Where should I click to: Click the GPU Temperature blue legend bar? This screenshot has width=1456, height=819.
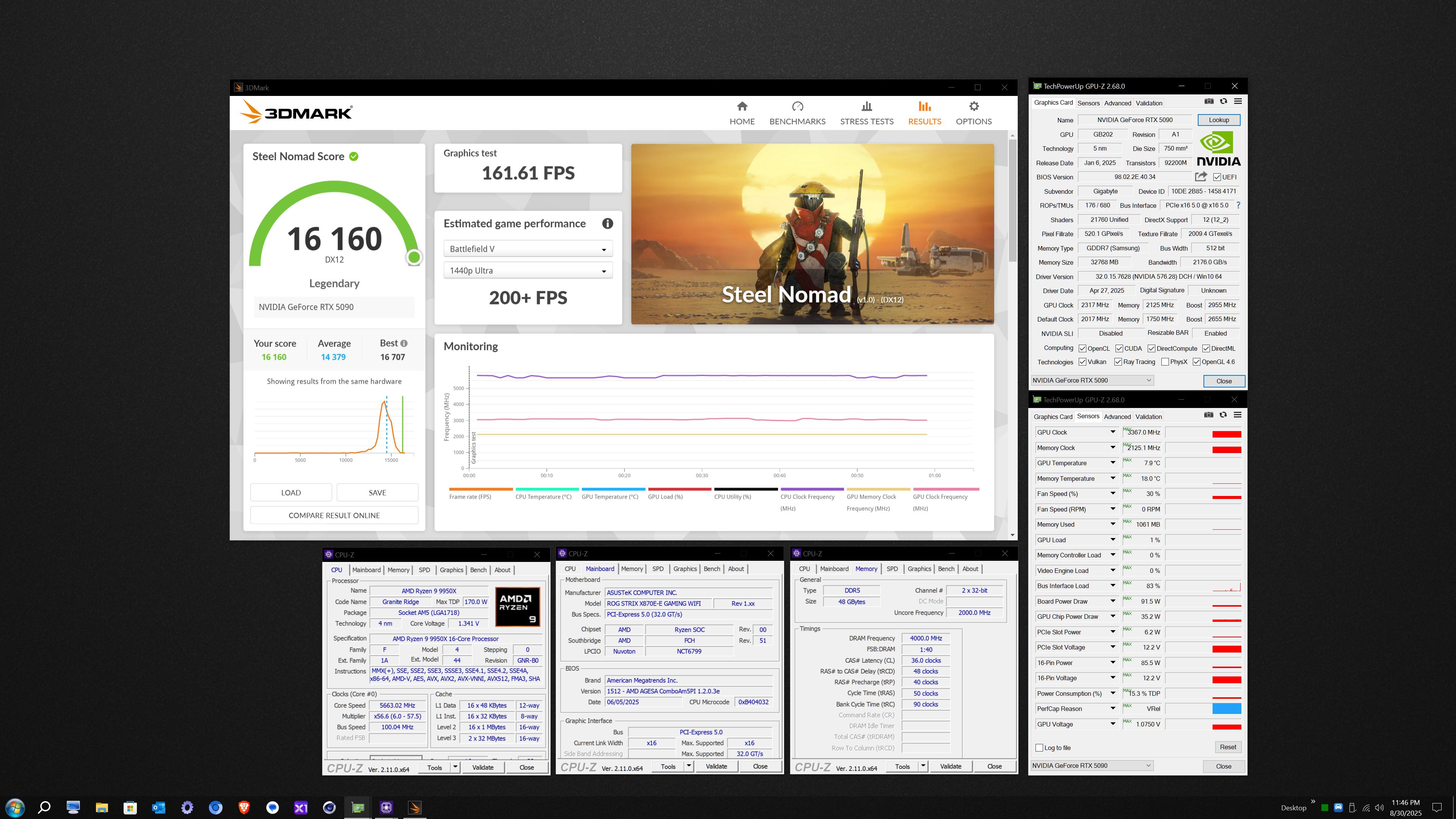pyautogui.click(x=613, y=489)
